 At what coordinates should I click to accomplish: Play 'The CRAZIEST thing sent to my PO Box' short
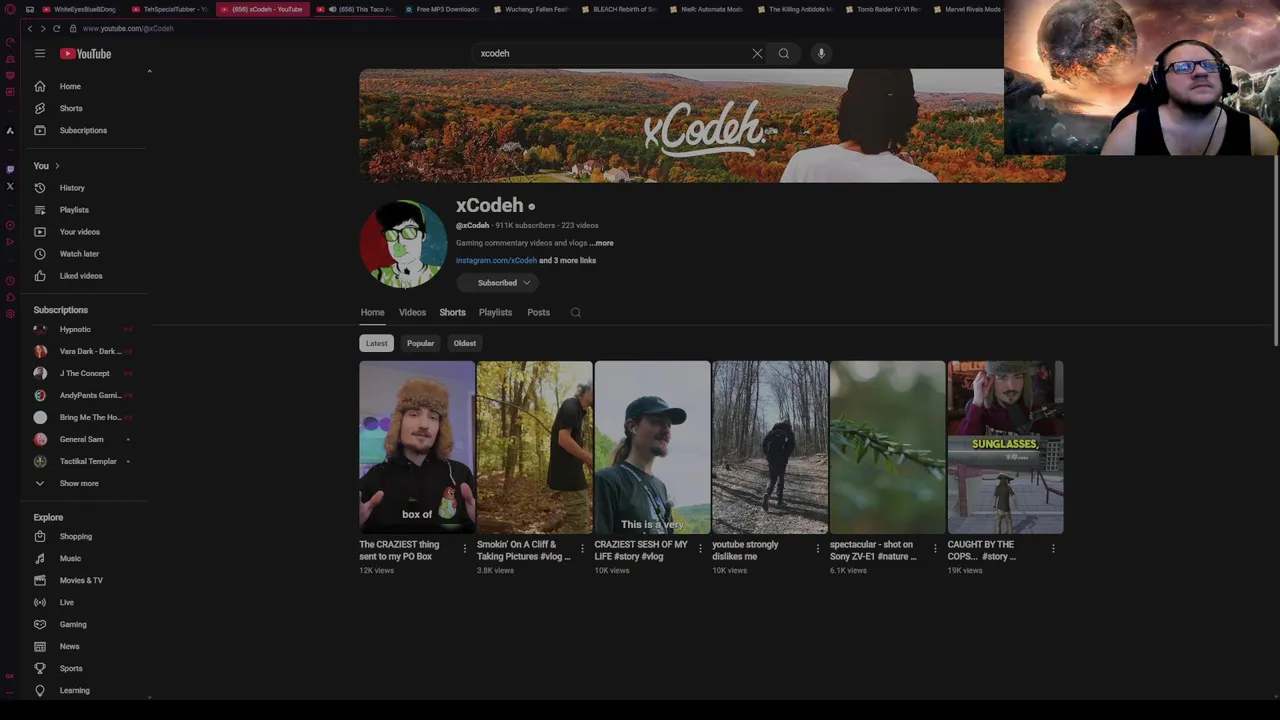(417, 447)
